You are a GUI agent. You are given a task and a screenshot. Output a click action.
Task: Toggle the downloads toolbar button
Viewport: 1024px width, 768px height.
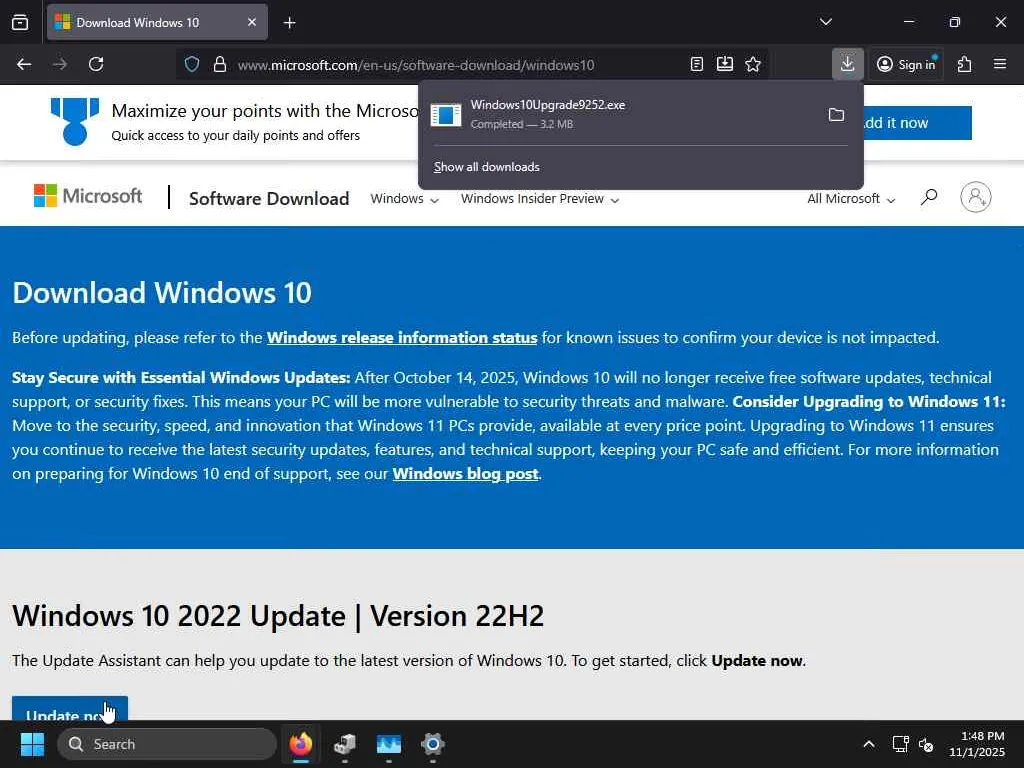(848, 64)
